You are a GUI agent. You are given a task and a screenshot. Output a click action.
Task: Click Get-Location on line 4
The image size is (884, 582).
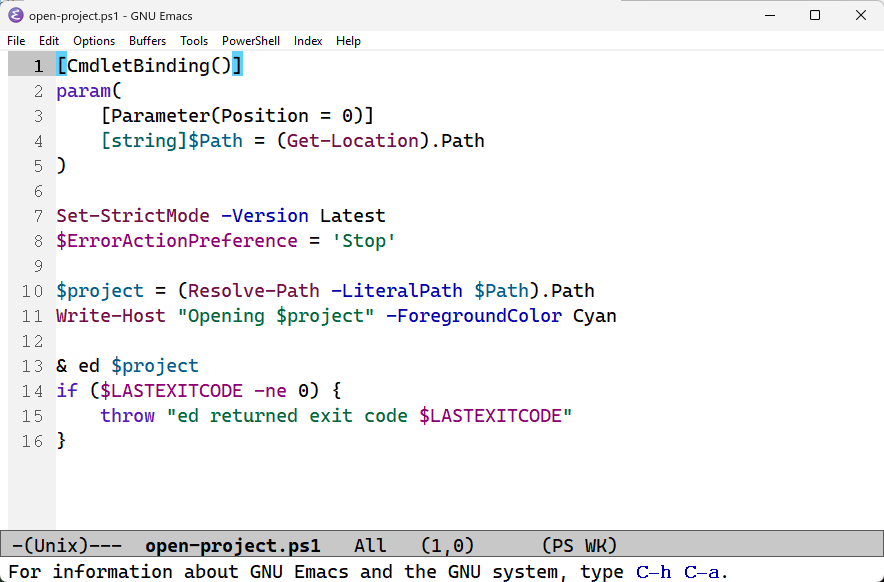[353, 141]
